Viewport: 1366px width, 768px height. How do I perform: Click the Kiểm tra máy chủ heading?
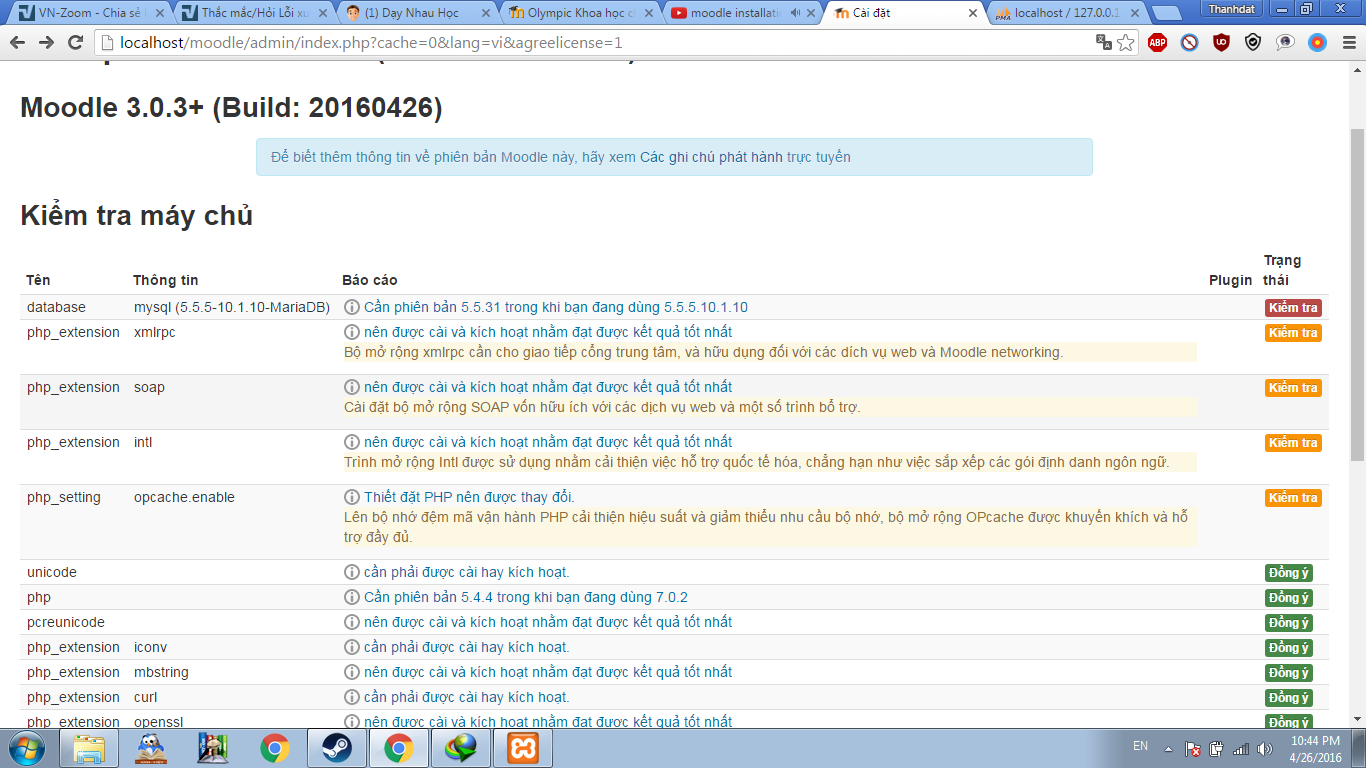(136, 216)
